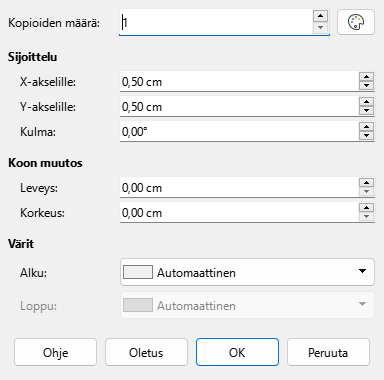384x380 pixels.
Task: Confirm the dialog with OK
Action: 237,352
